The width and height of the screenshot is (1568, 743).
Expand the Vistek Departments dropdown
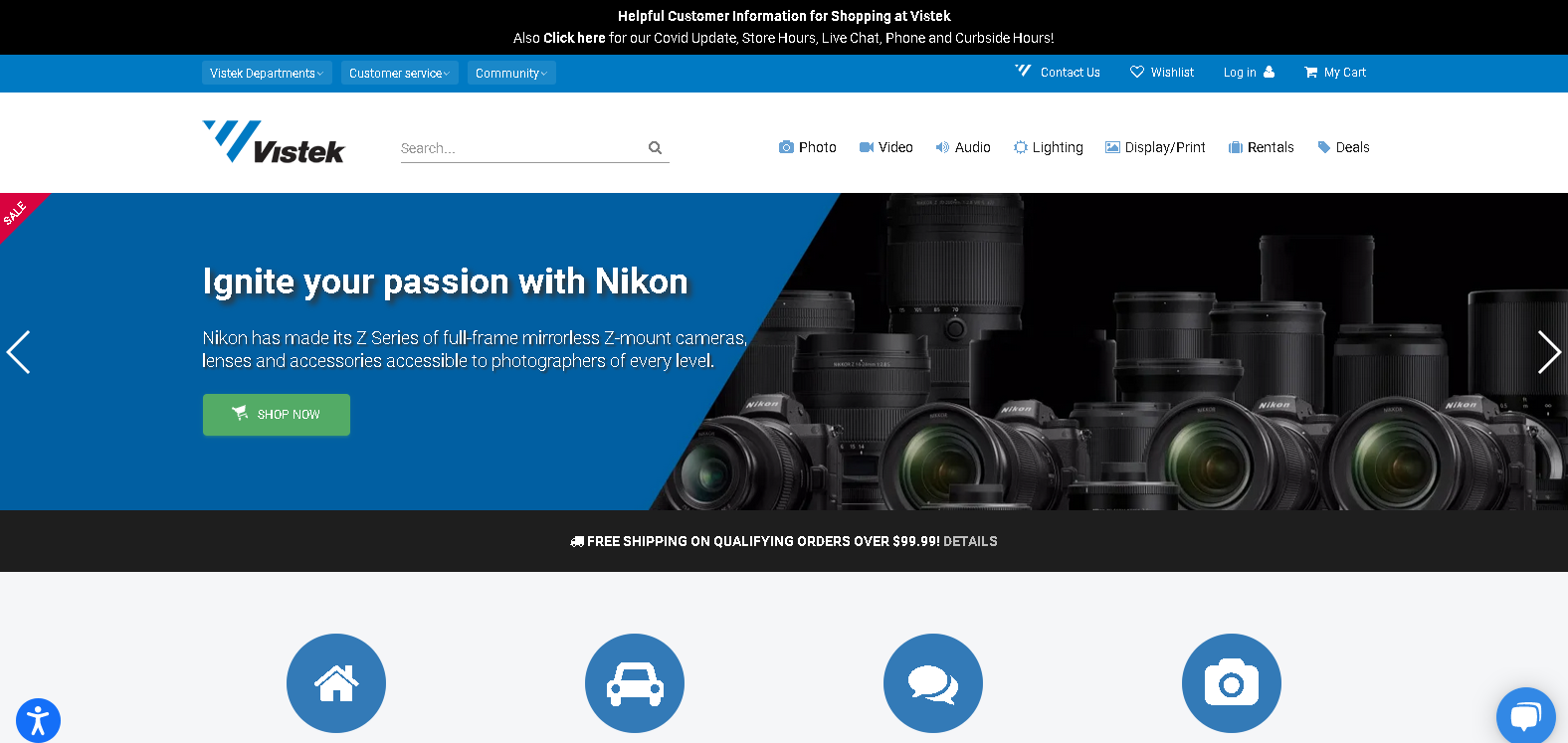point(267,74)
